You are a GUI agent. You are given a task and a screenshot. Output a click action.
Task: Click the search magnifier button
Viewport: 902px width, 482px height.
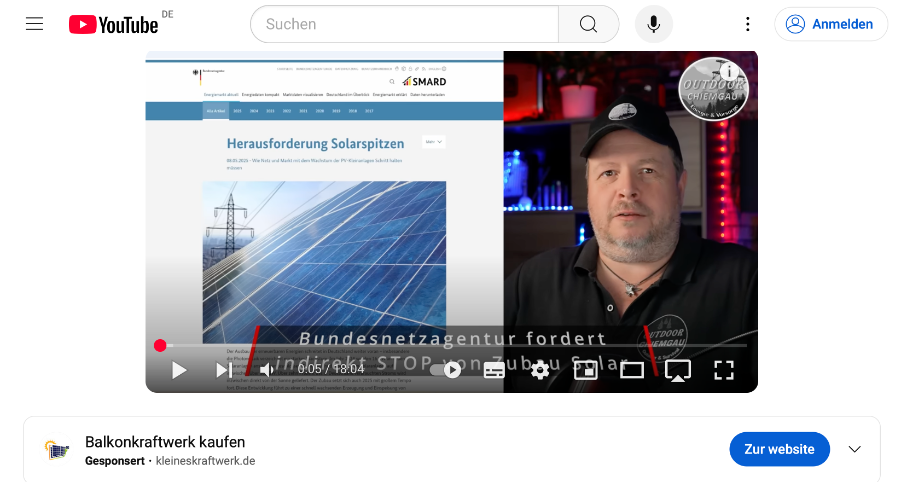coord(588,24)
